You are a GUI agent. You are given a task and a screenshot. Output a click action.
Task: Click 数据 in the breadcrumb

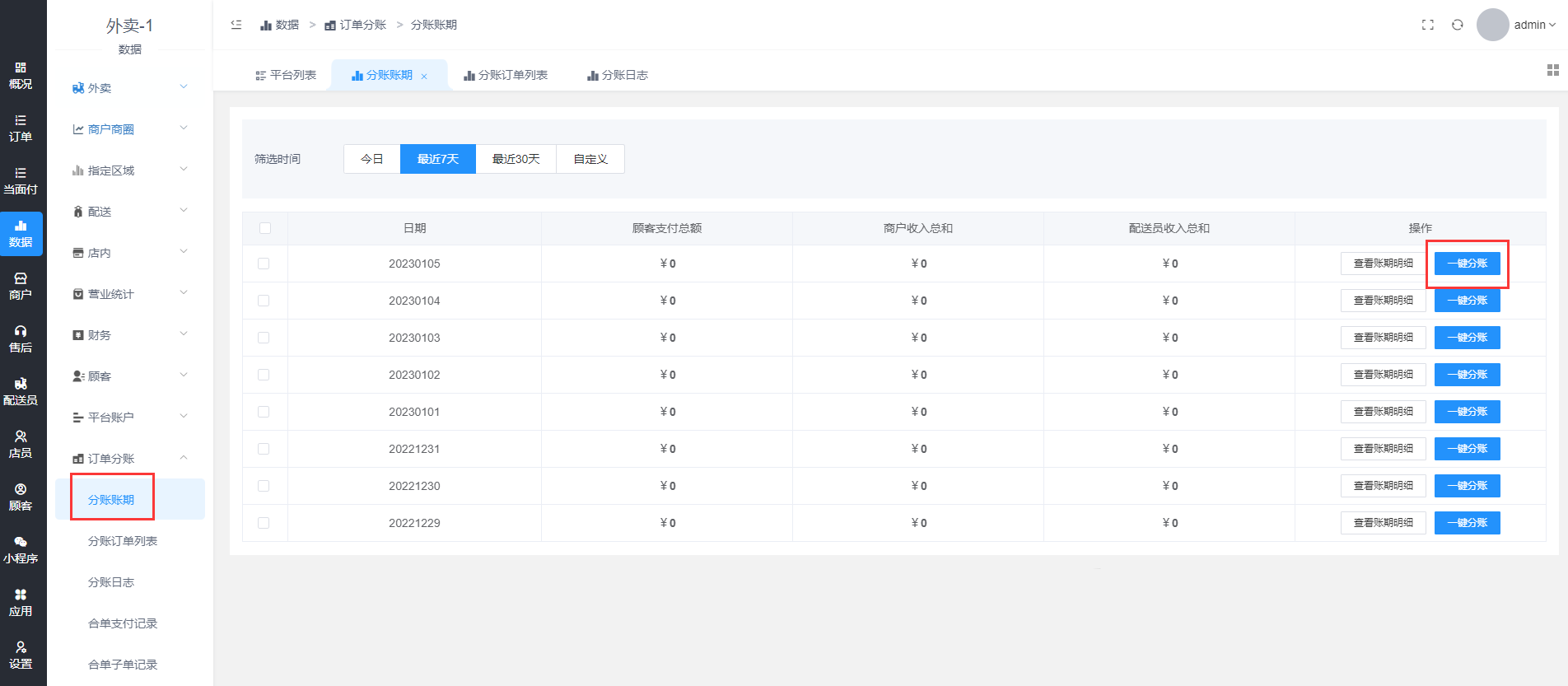coord(280,25)
